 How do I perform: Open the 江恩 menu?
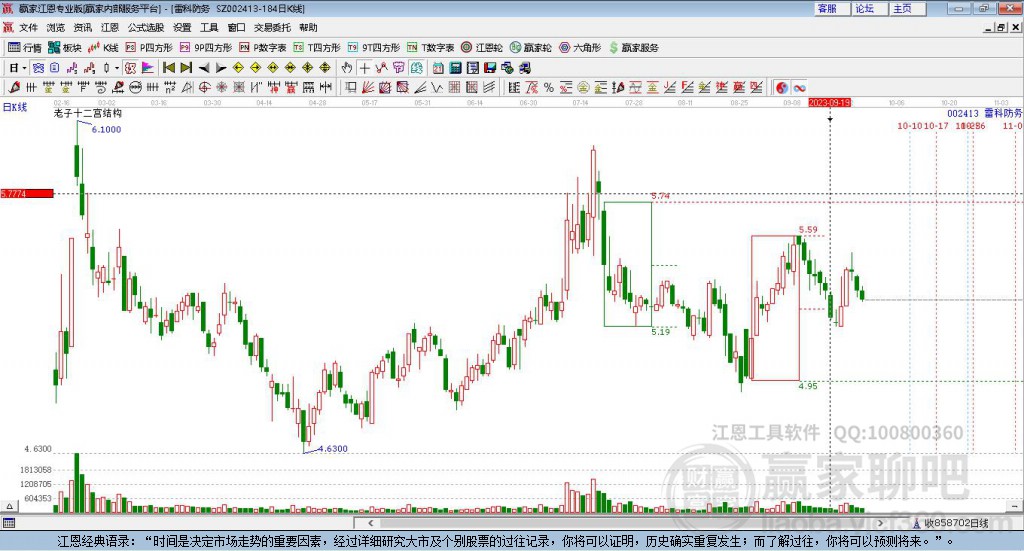pyautogui.click(x=110, y=27)
